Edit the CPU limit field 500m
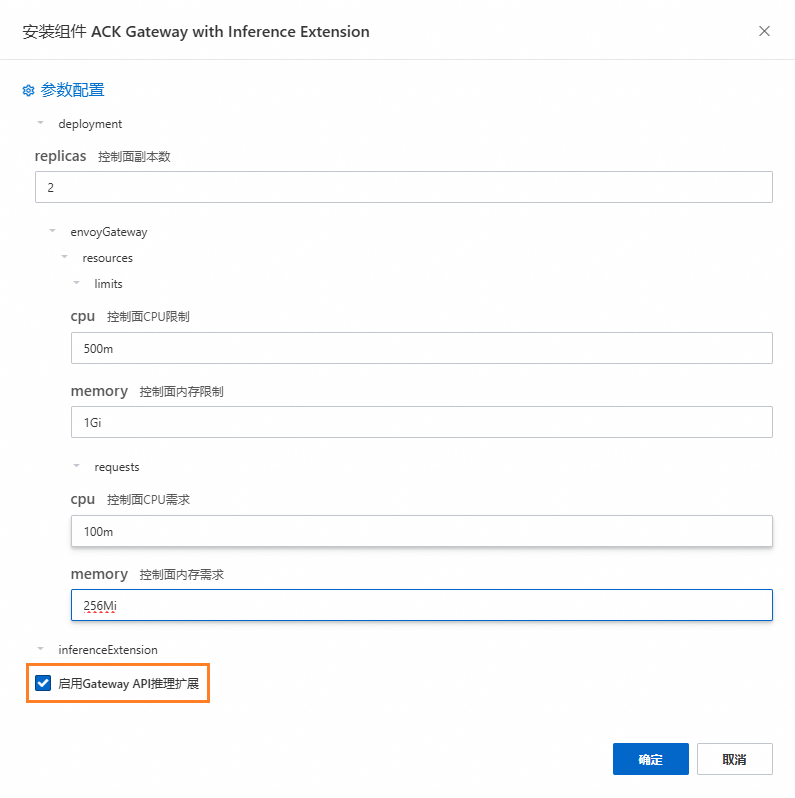 point(421,348)
